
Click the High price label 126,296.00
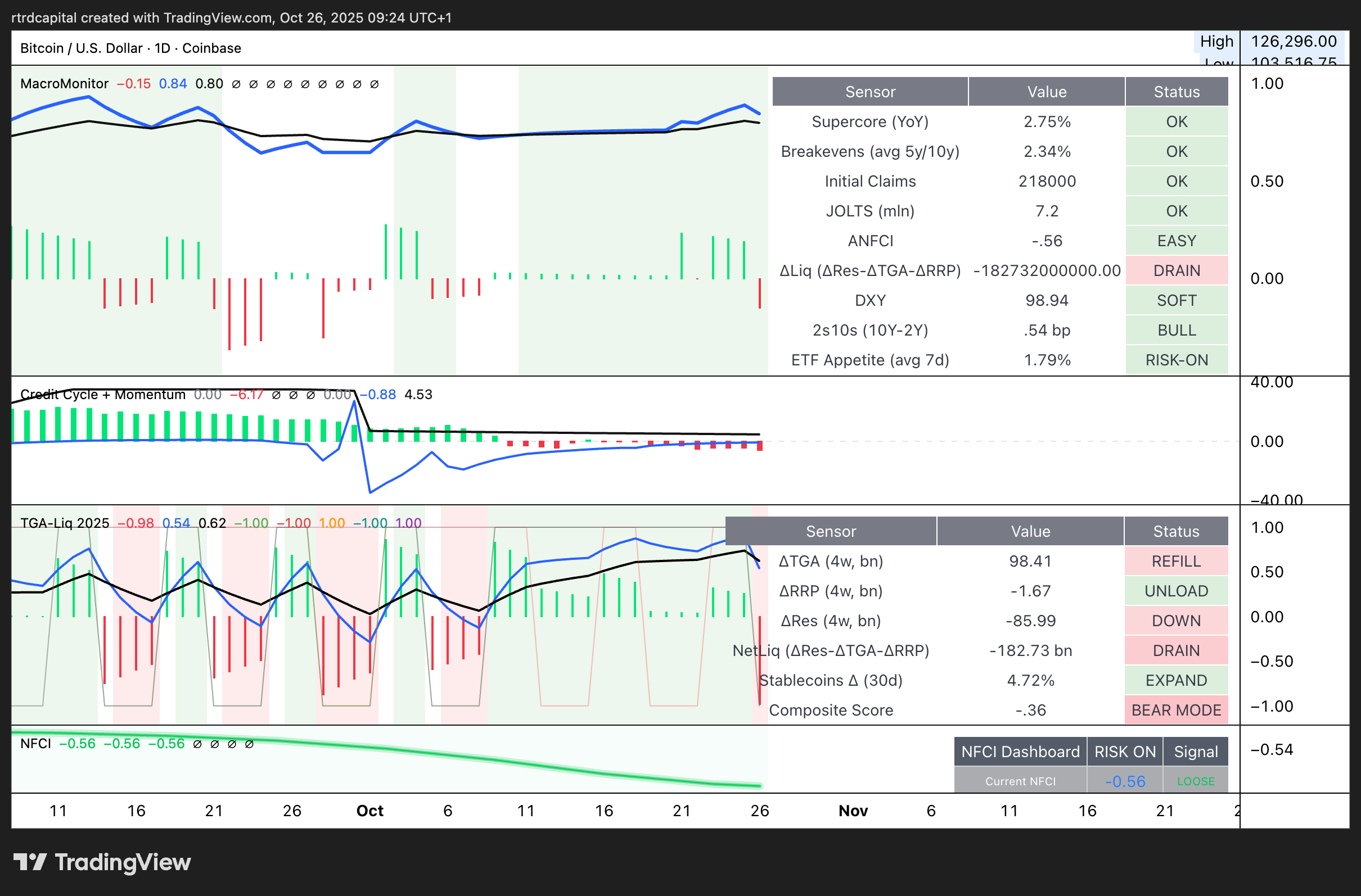tap(1294, 42)
